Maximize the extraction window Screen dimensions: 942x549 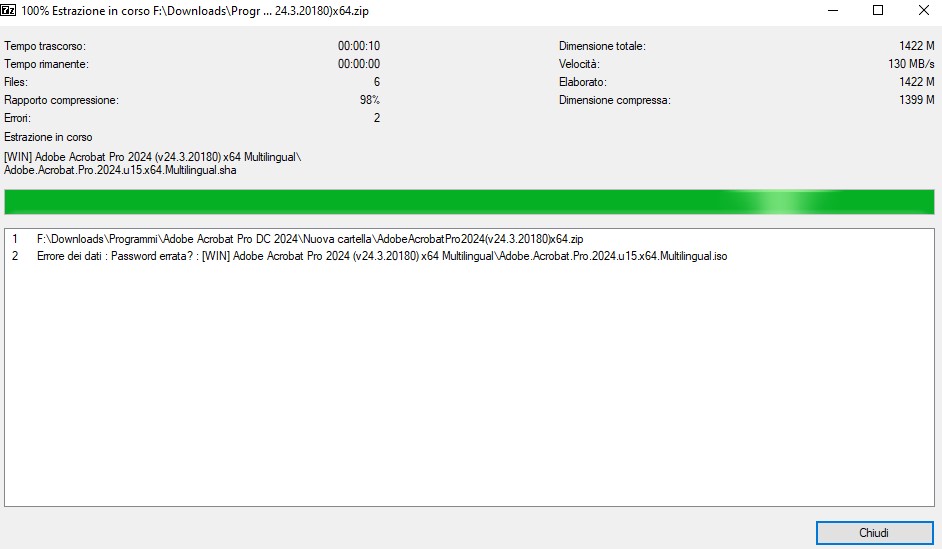[878, 10]
